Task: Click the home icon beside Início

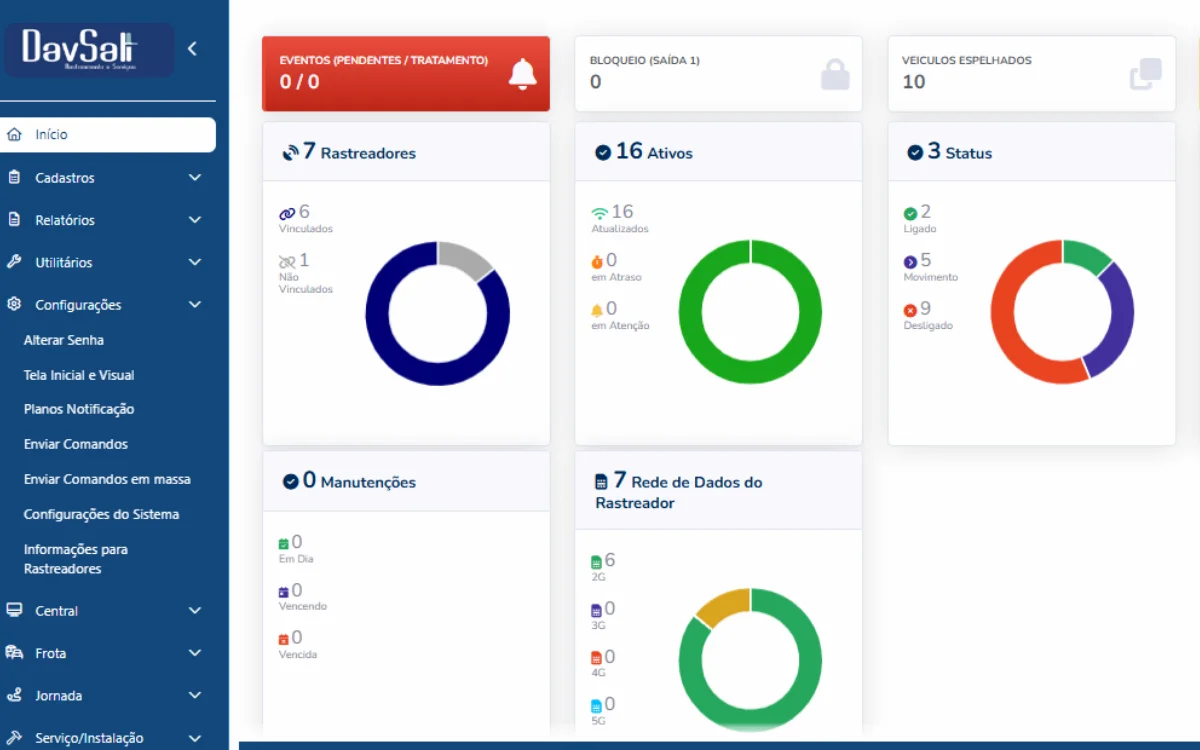Action: click(14, 134)
